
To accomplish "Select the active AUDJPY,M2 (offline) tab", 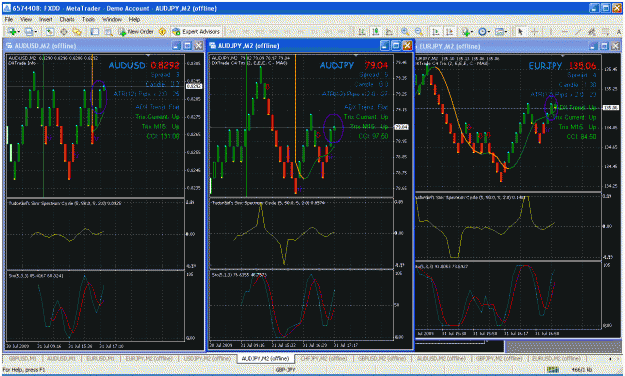I will coord(265,359).
